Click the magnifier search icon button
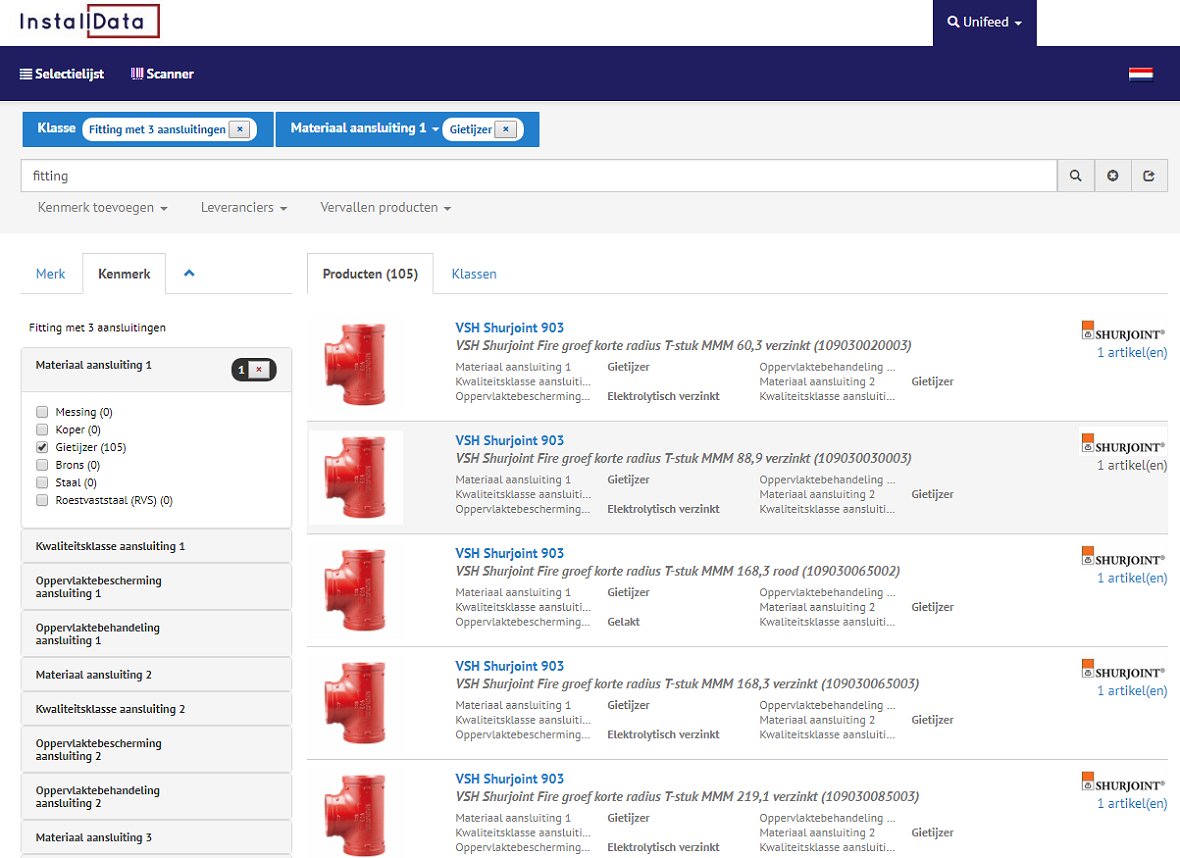Screen dimensions: 1180x858 [x=1076, y=176]
